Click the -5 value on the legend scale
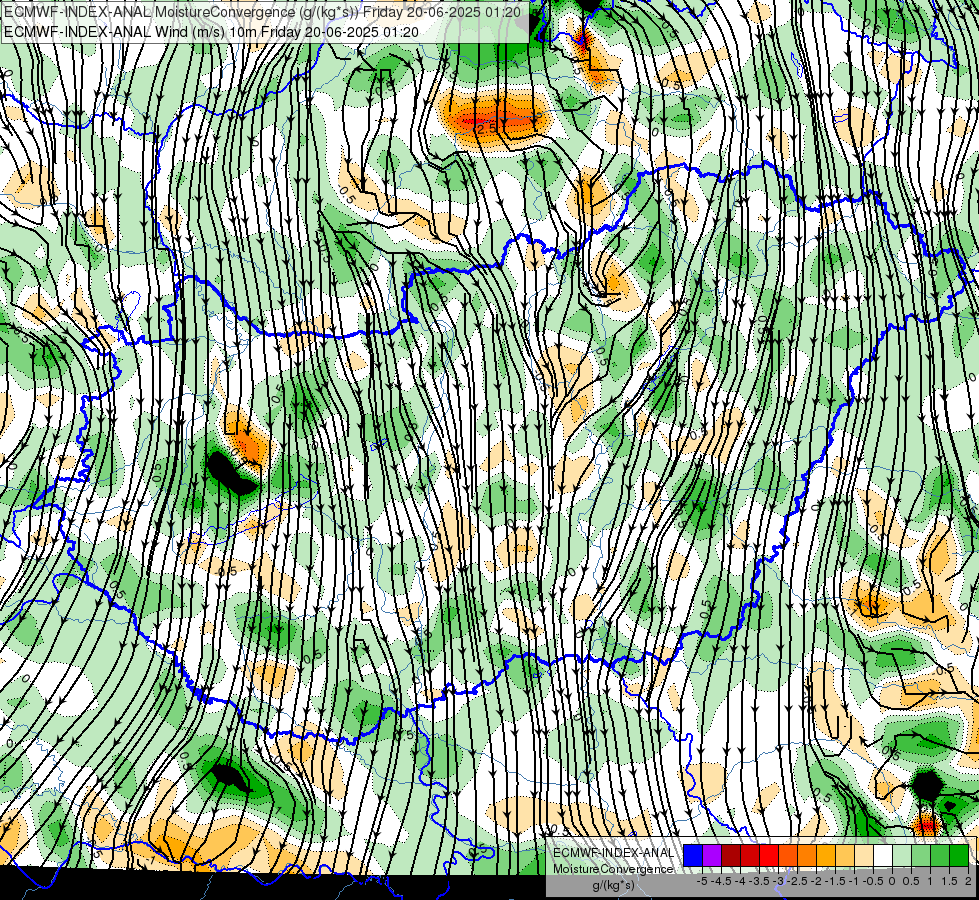This screenshot has width=979, height=900. (x=702, y=881)
